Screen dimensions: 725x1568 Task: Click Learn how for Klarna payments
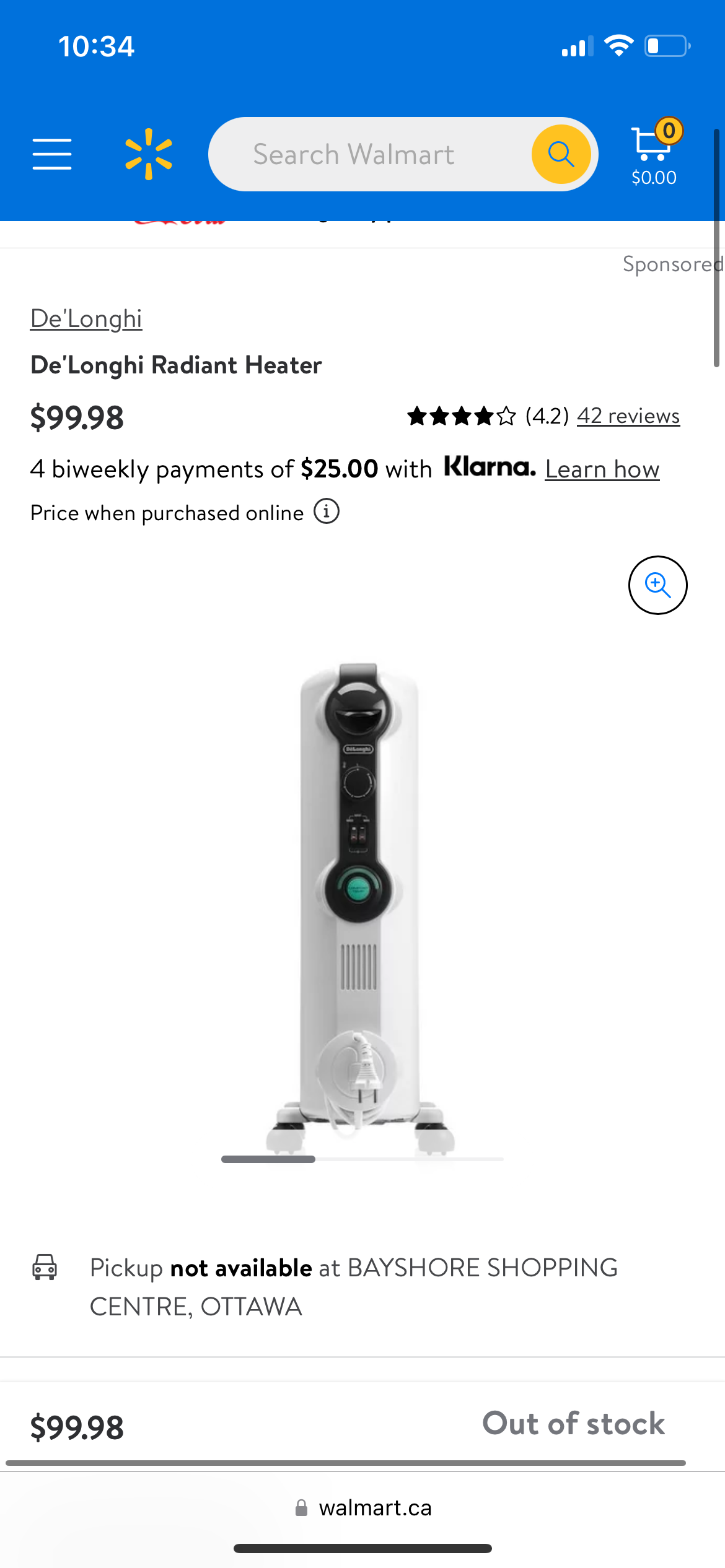click(x=602, y=469)
